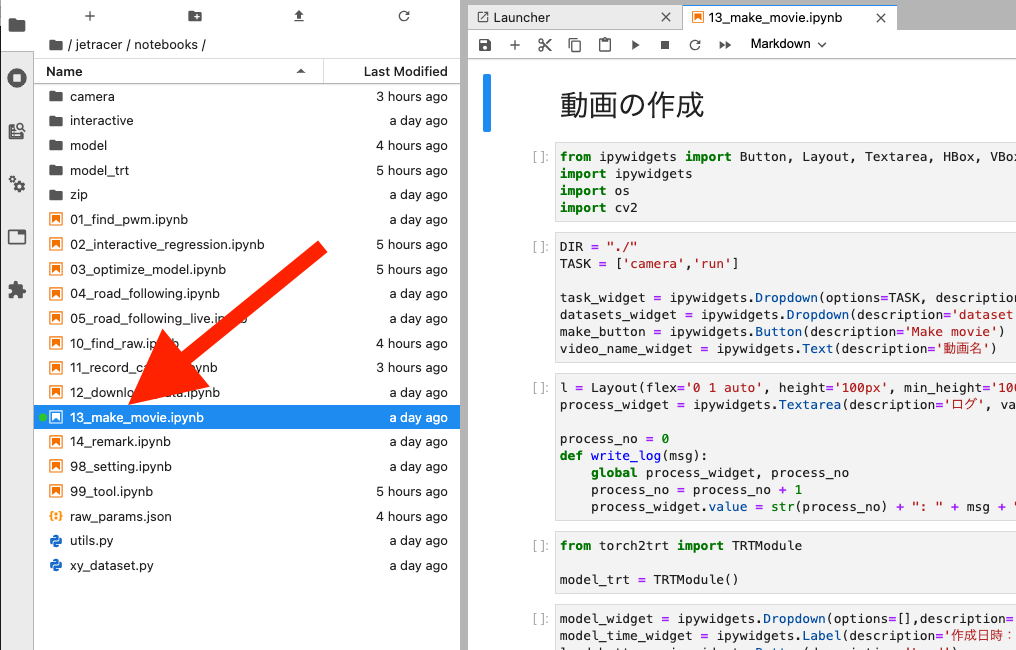Select 04_road_following.ipynb file
The width and height of the screenshot is (1016, 650).
(247, 294)
